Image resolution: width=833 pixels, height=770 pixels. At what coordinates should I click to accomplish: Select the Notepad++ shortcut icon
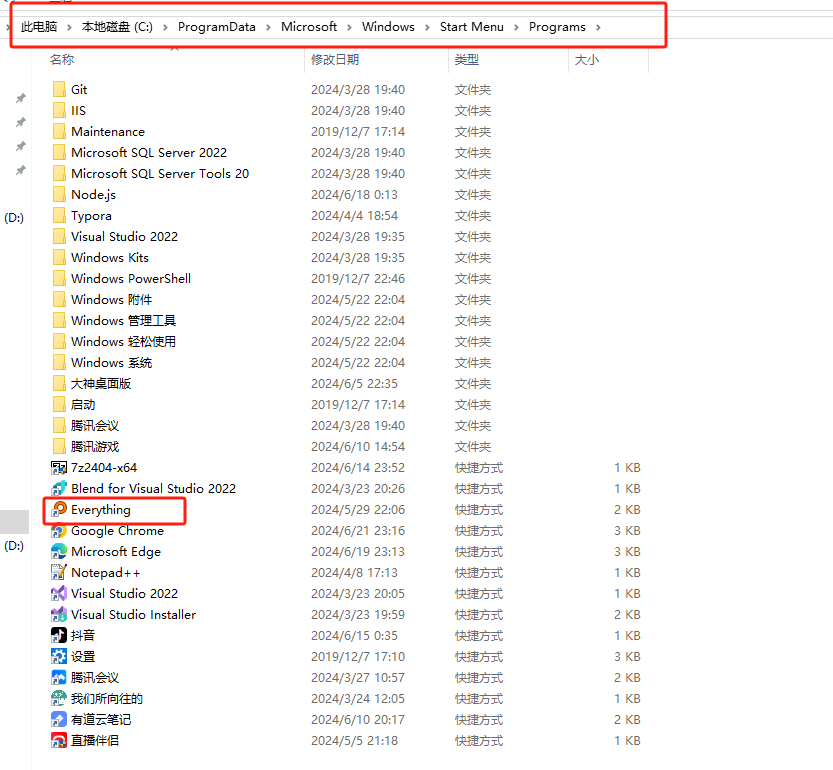click(59, 573)
